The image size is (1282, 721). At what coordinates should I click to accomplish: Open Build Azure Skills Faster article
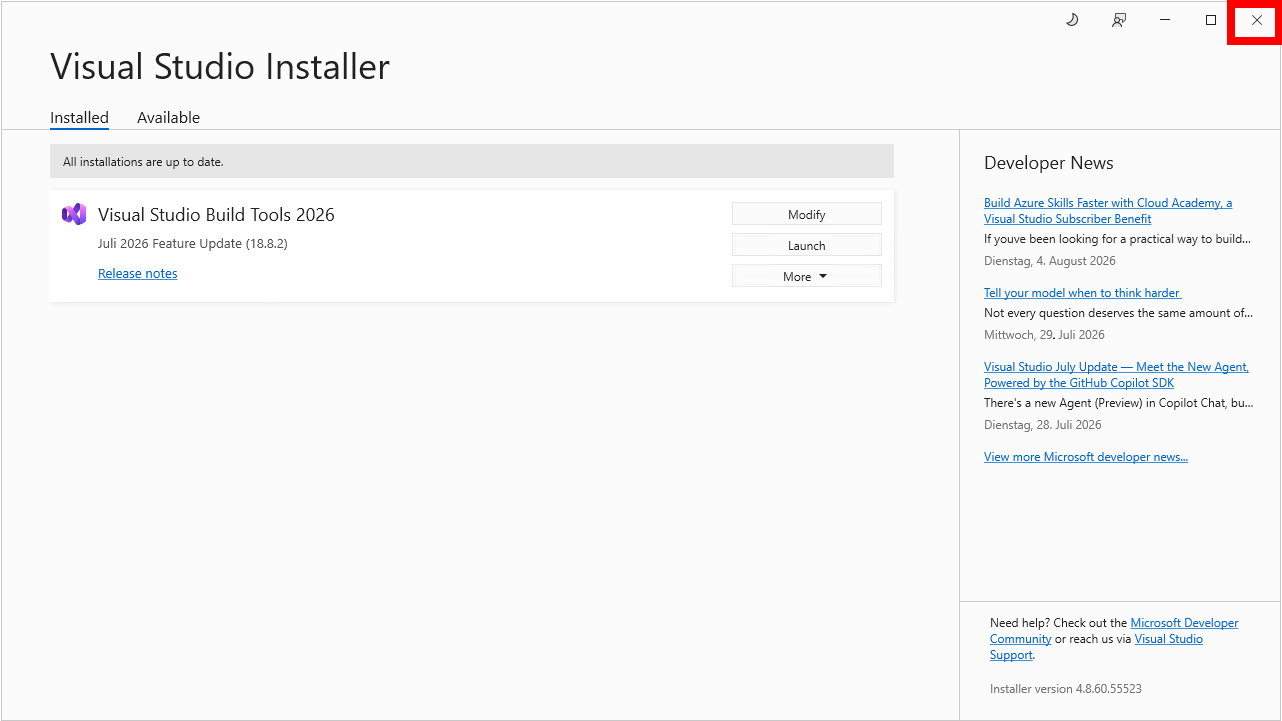click(1108, 210)
